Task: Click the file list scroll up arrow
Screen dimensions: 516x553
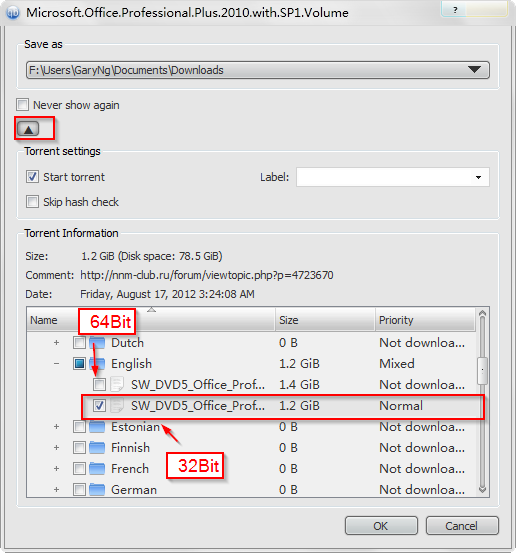Action: 482,313
